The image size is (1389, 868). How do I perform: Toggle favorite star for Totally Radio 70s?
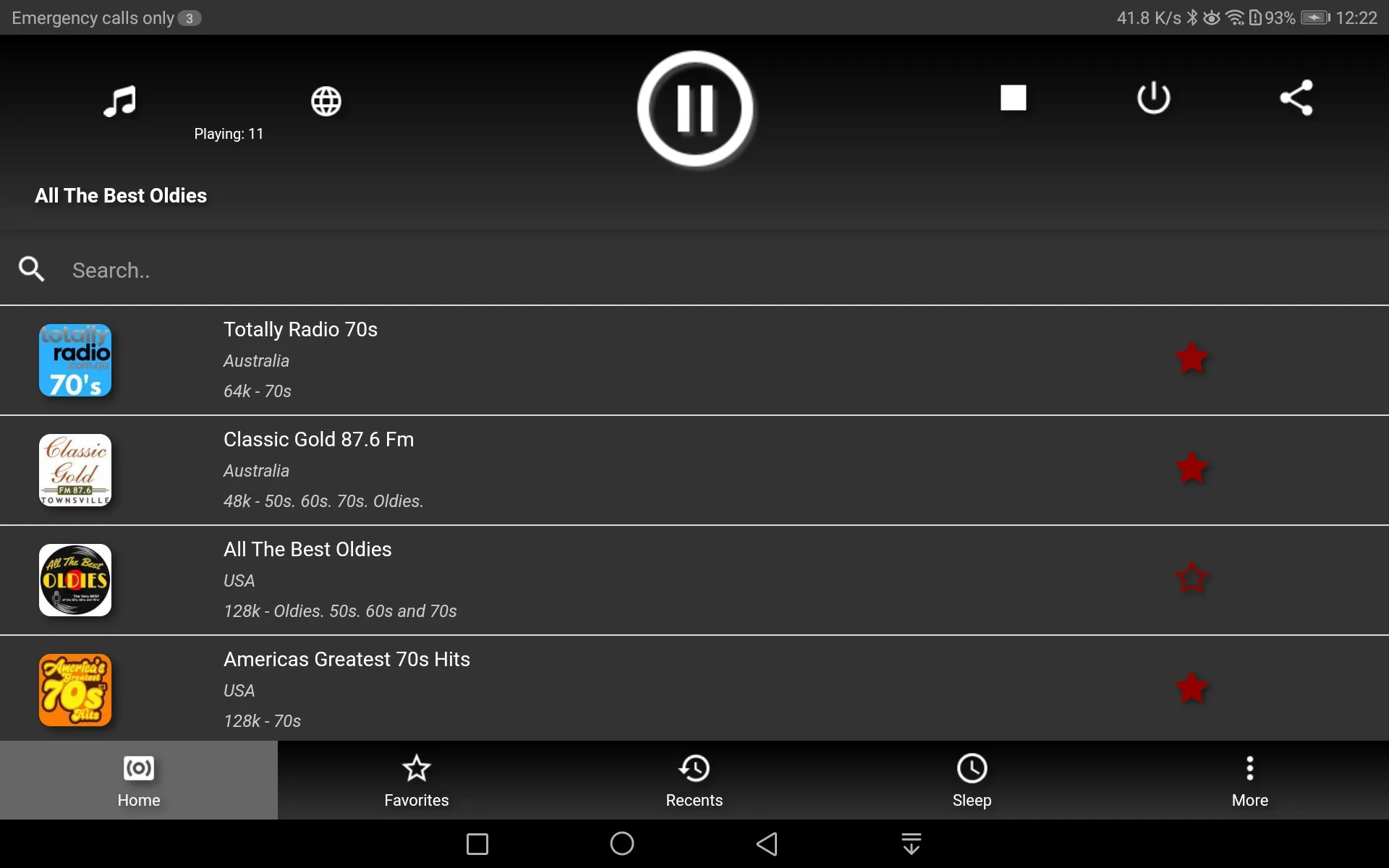pyautogui.click(x=1192, y=358)
